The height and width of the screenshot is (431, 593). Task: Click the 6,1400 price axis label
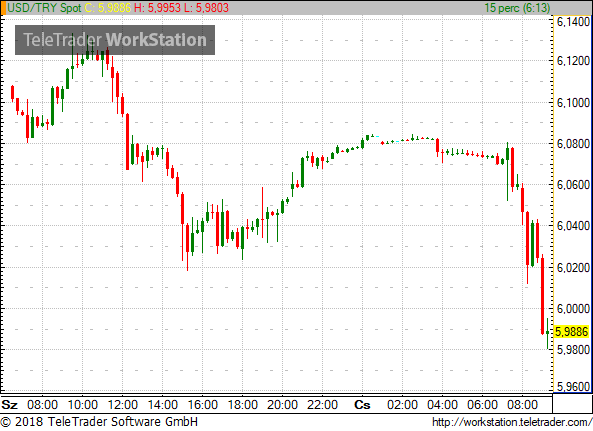[573, 22]
